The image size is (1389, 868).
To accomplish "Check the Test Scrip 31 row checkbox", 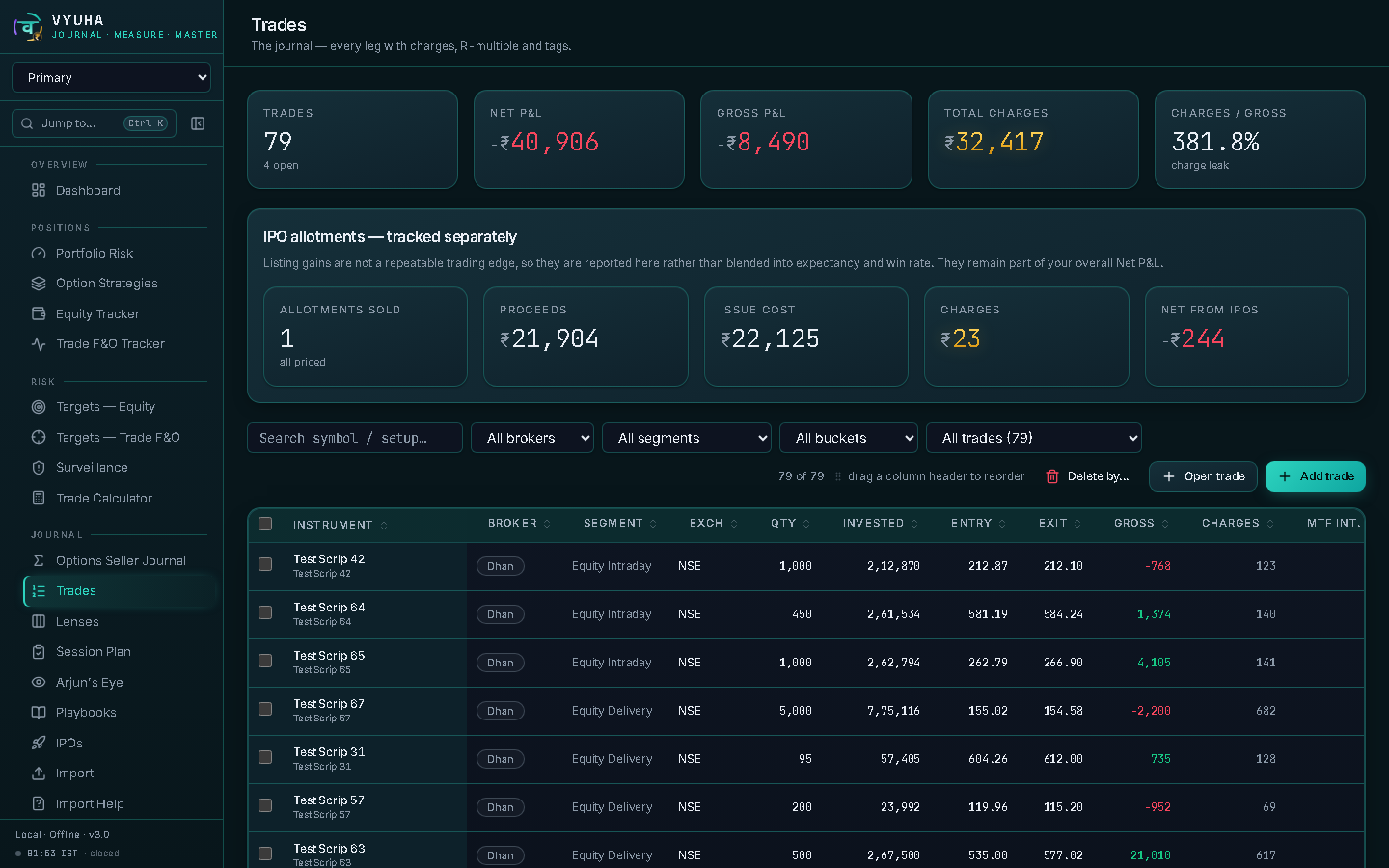I will point(265,757).
